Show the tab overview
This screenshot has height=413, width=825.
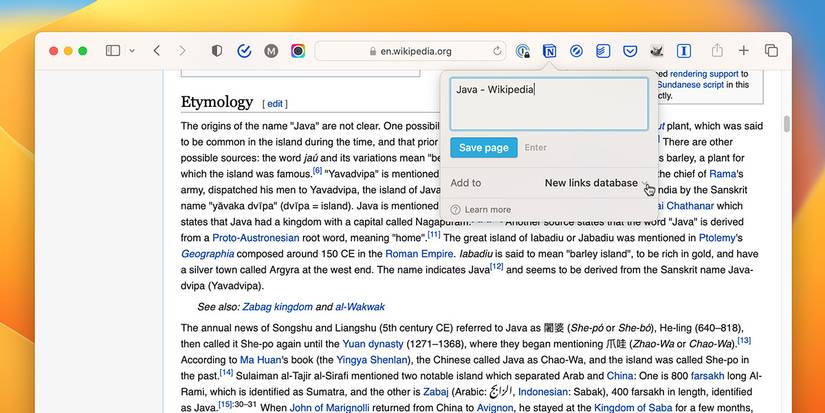[x=771, y=51]
